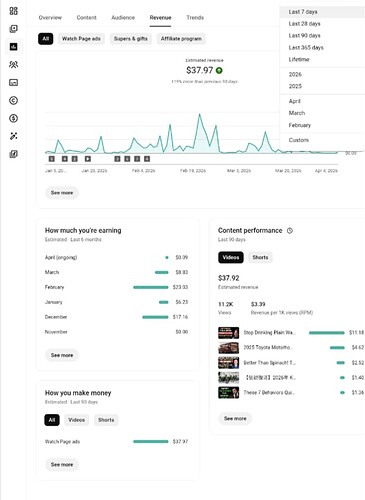The height and width of the screenshot is (500, 365).
Task: Choose February from date menu
Action: point(322,125)
